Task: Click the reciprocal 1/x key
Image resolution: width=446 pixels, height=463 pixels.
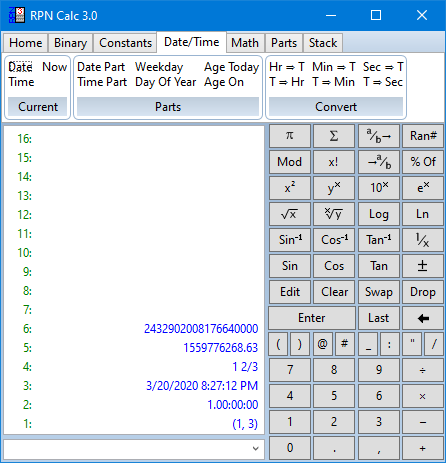Action: pyautogui.click(x=423, y=240)
